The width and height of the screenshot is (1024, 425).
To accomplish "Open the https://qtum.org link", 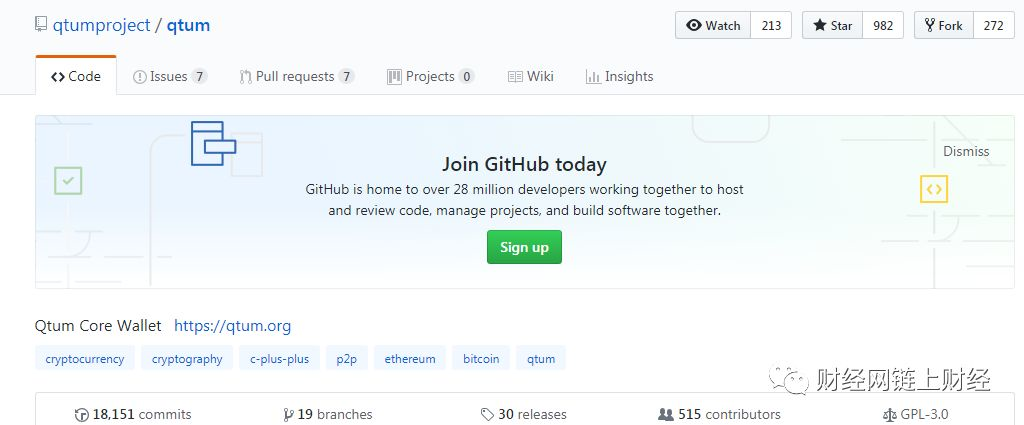I will (232, 325).
